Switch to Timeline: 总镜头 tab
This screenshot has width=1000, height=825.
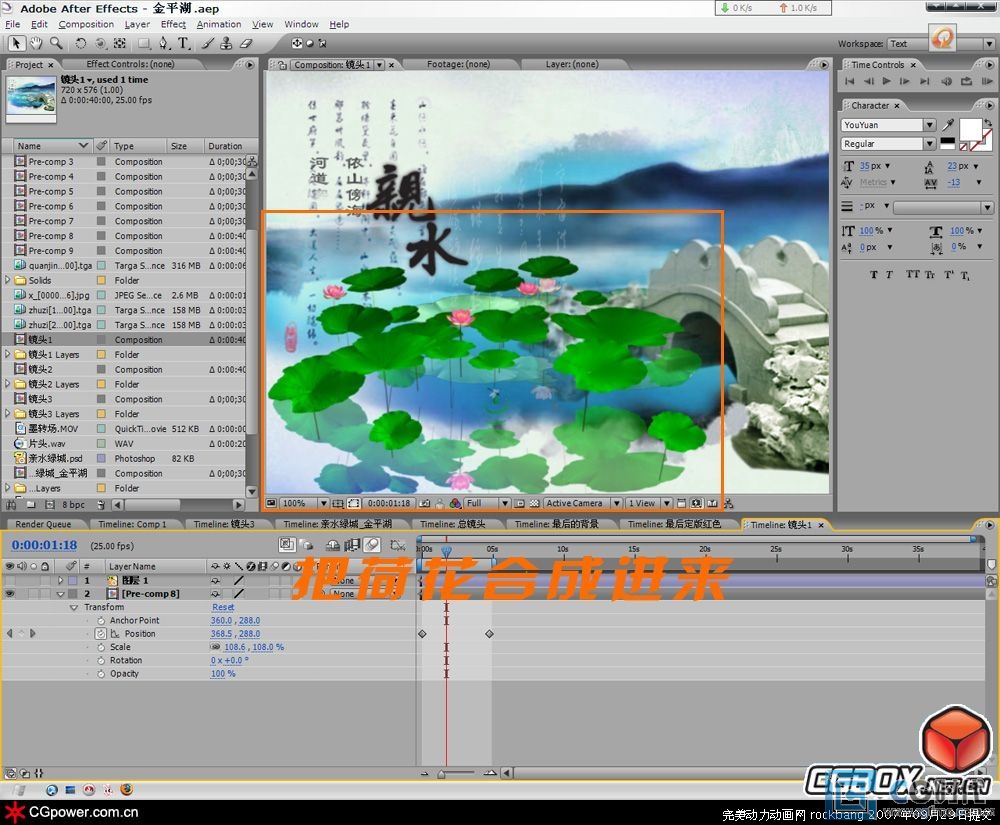(453, 524)
